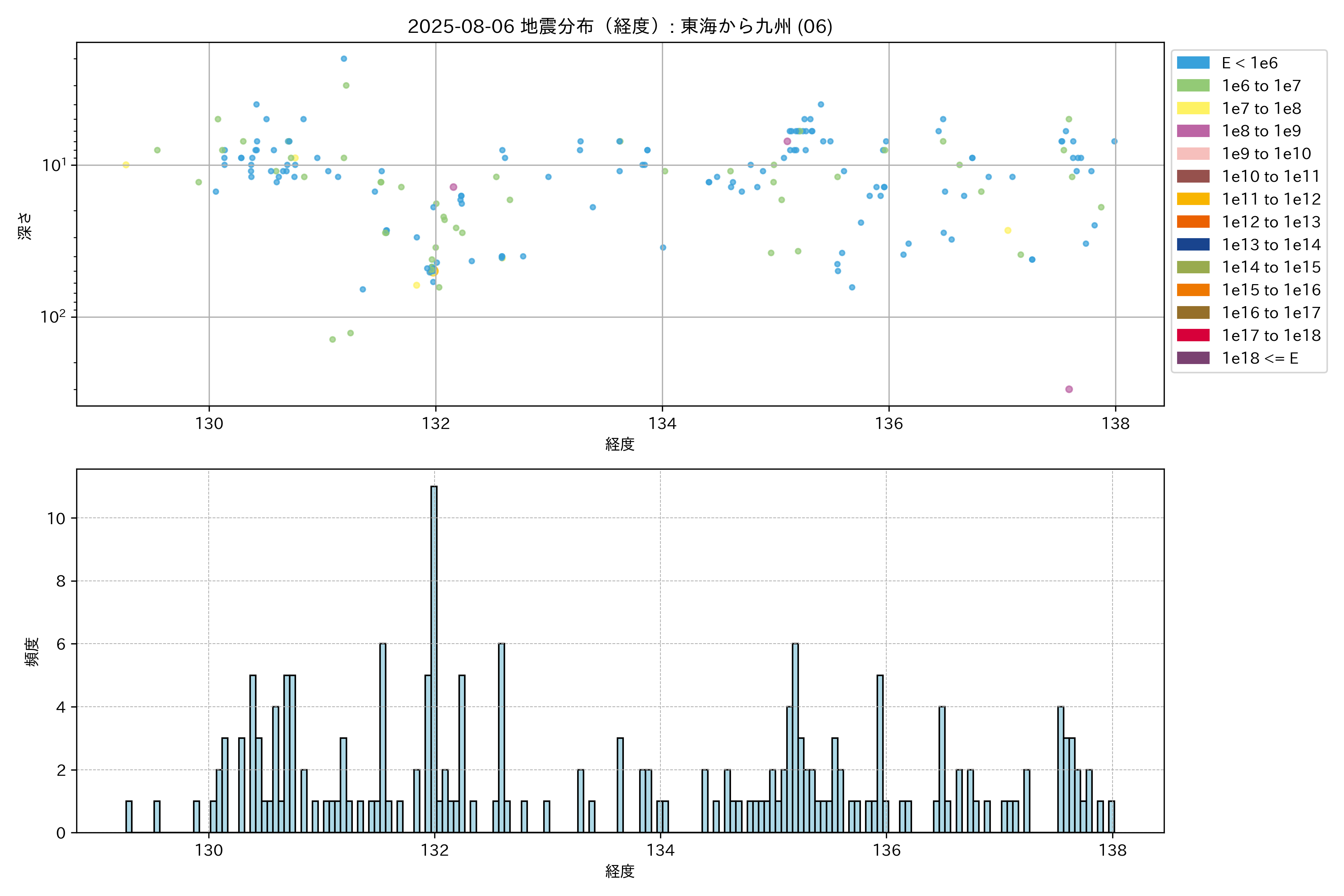
Task: Click the yellow scatter point at far left
Action: [126, 165]
